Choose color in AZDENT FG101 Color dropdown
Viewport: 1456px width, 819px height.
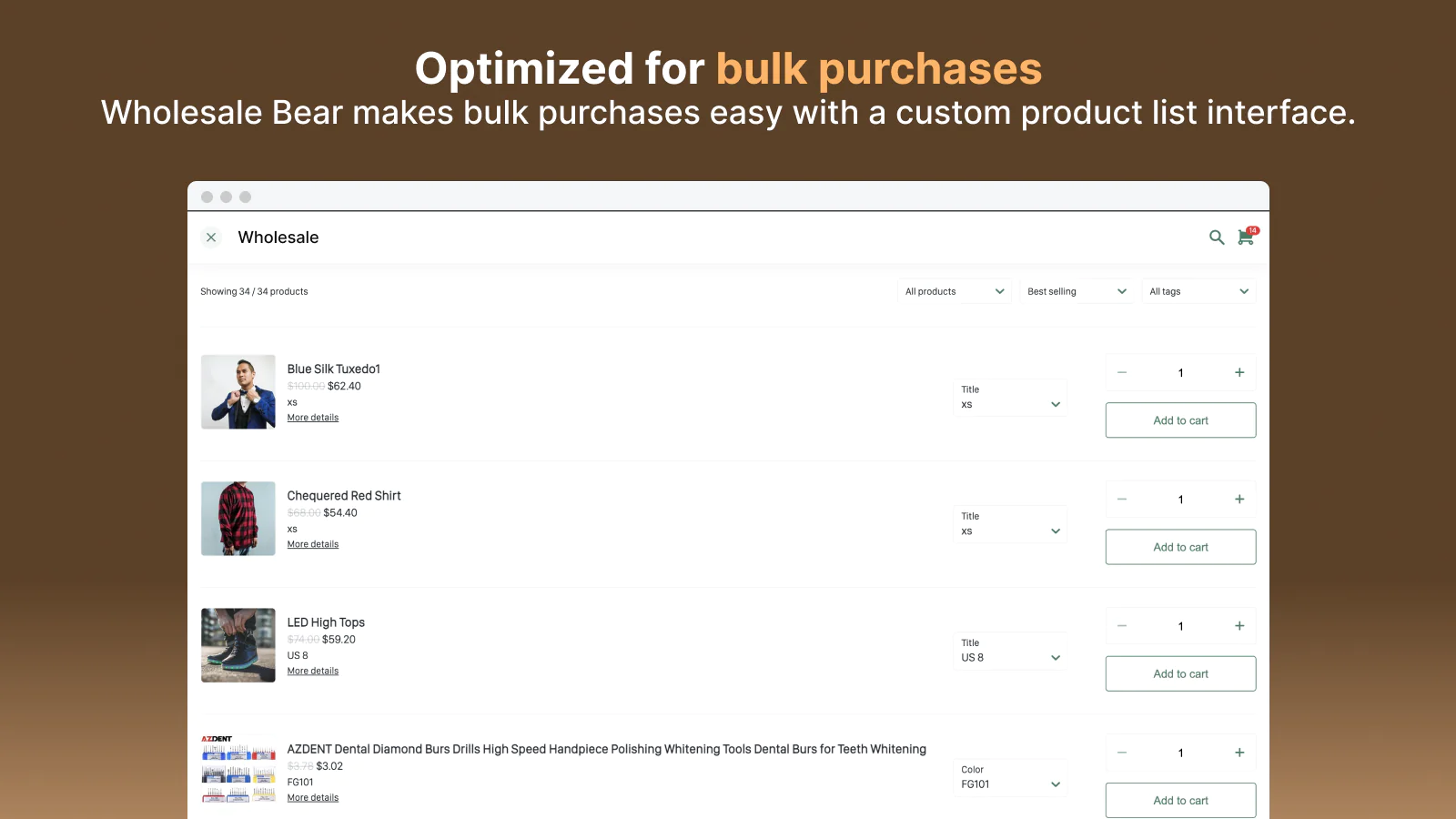[x=1010, y=778]
